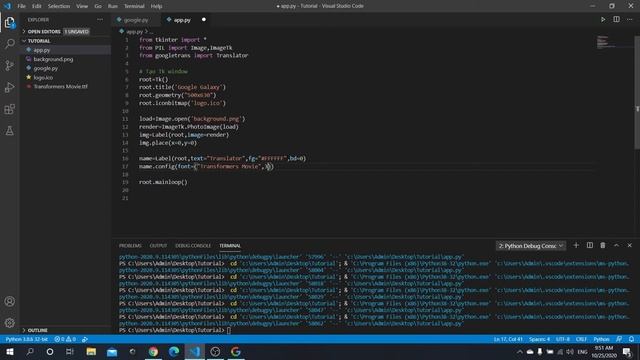Click code line root.mainloop()
The image size is (640, 360).
pyautogui.click(x=163, y=182)
